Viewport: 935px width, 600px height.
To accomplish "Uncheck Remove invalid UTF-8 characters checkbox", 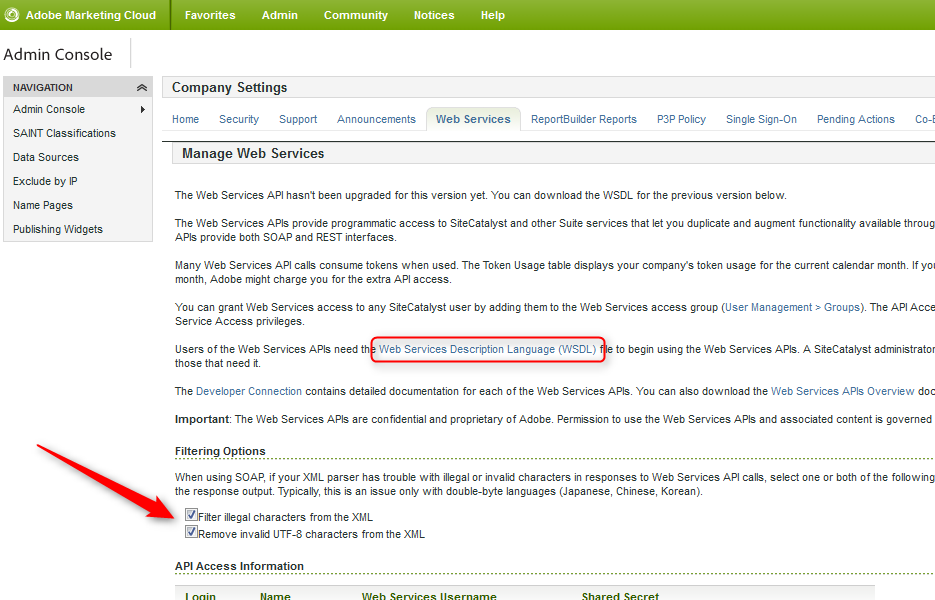I will pyautogui.click(x=191, y=533).
